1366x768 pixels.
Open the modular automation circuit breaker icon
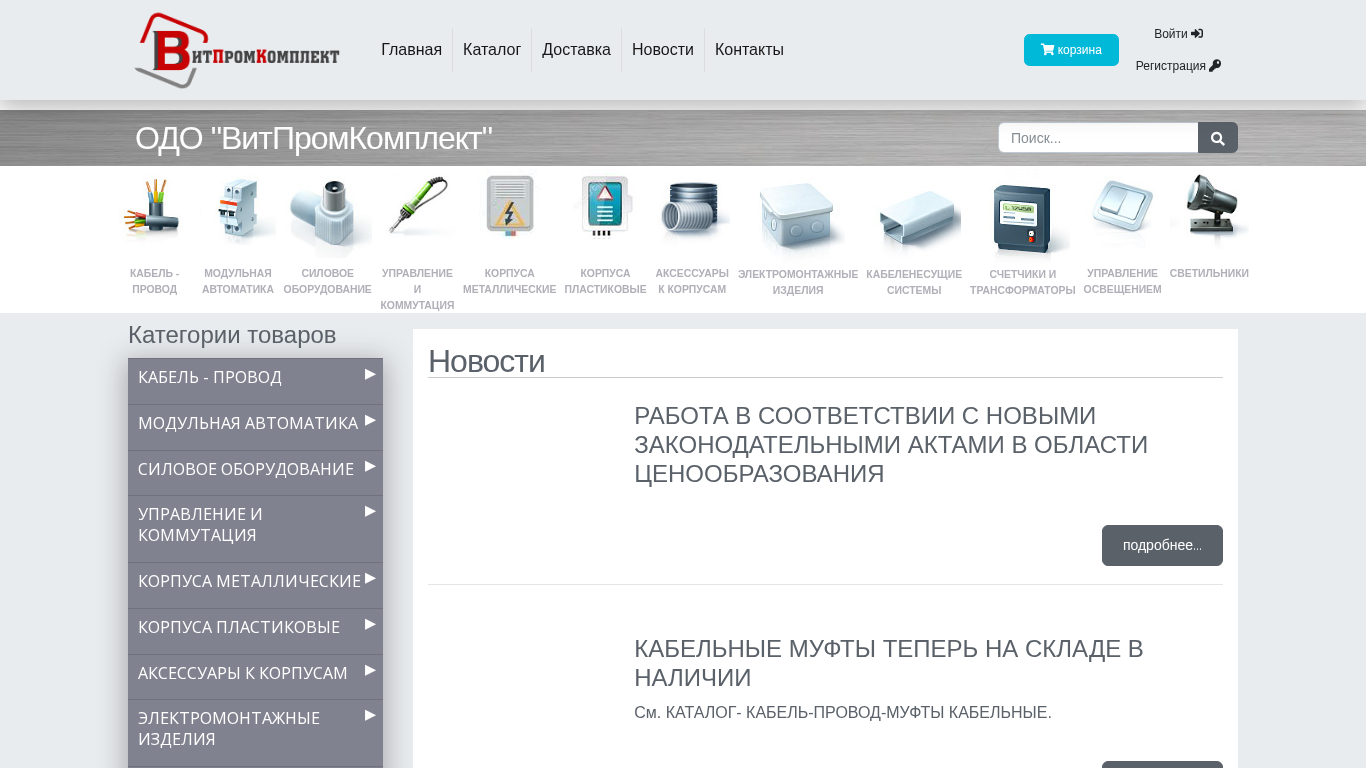[238, 210]
